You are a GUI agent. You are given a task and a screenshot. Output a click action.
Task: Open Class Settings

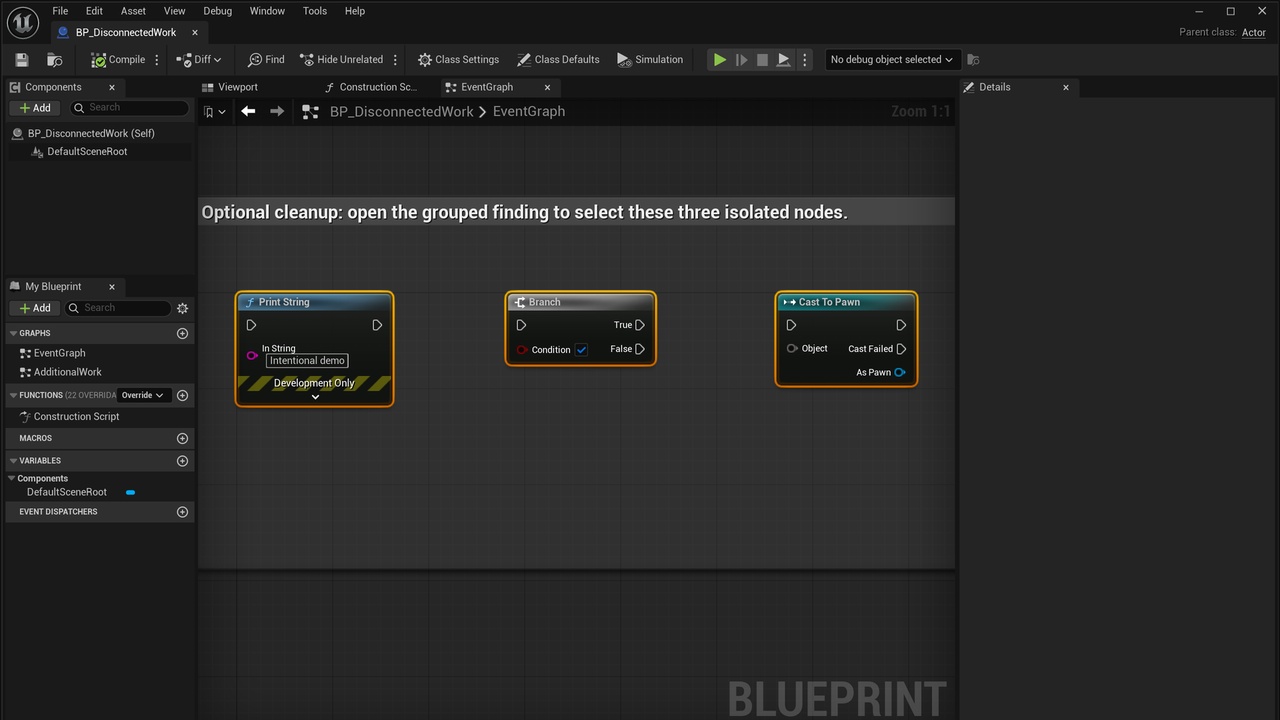coord(458,60)
